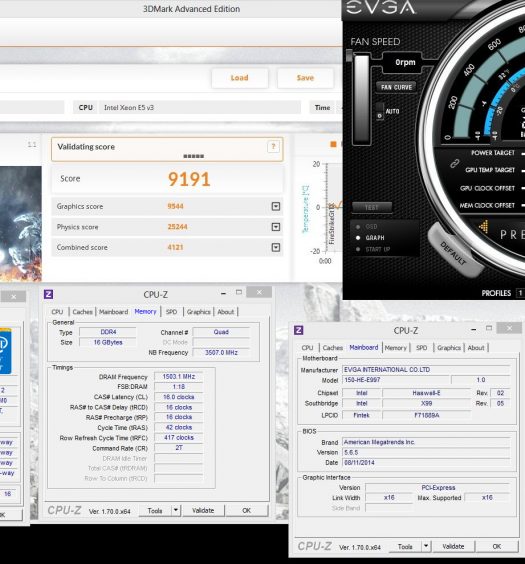Image resolution: width=525 pixels, height=564 pixels.
Task: Click the Save button in 3DMark
Action: click(305, 78)
